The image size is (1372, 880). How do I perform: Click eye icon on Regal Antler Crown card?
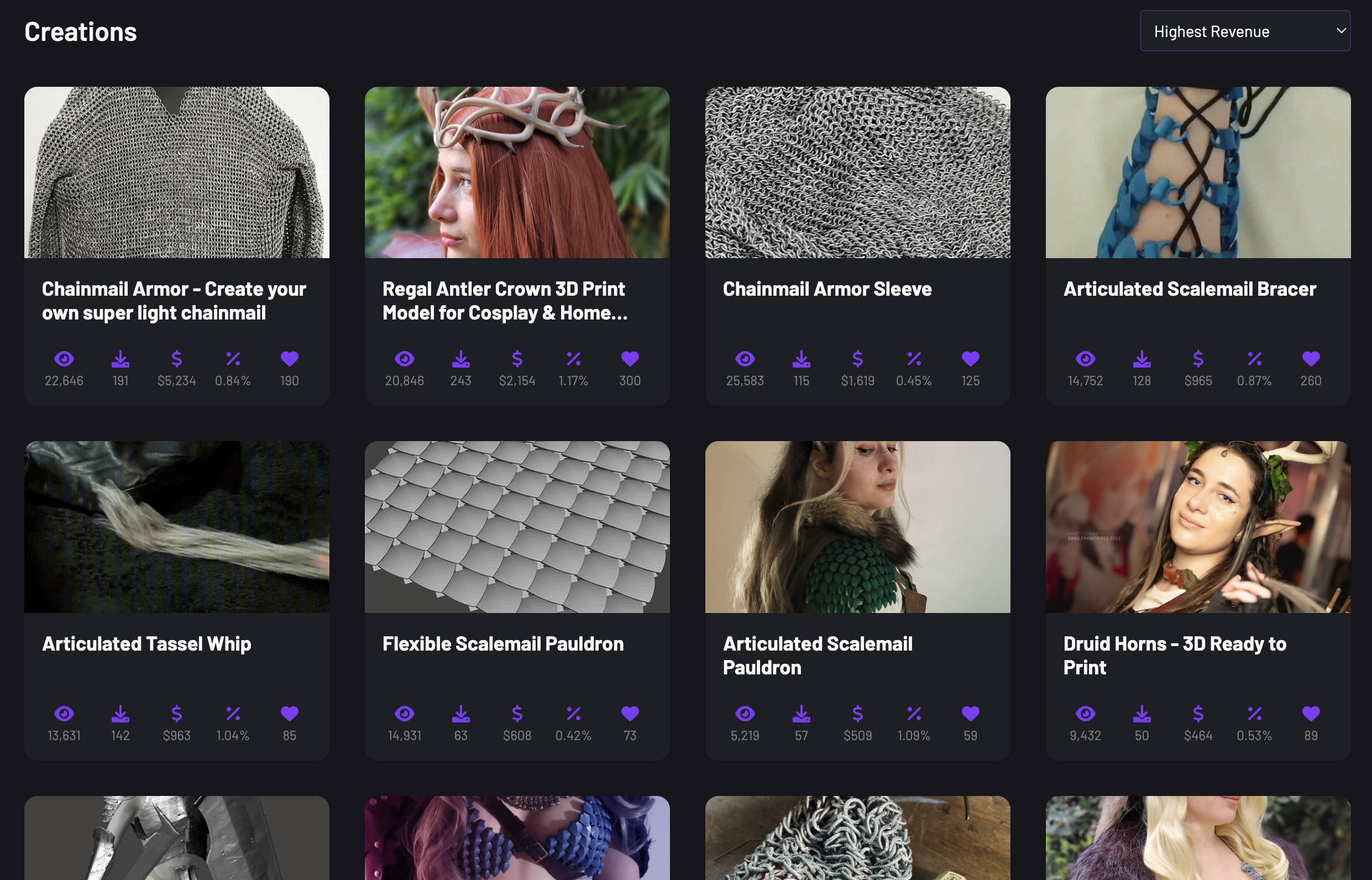[405, 359]
